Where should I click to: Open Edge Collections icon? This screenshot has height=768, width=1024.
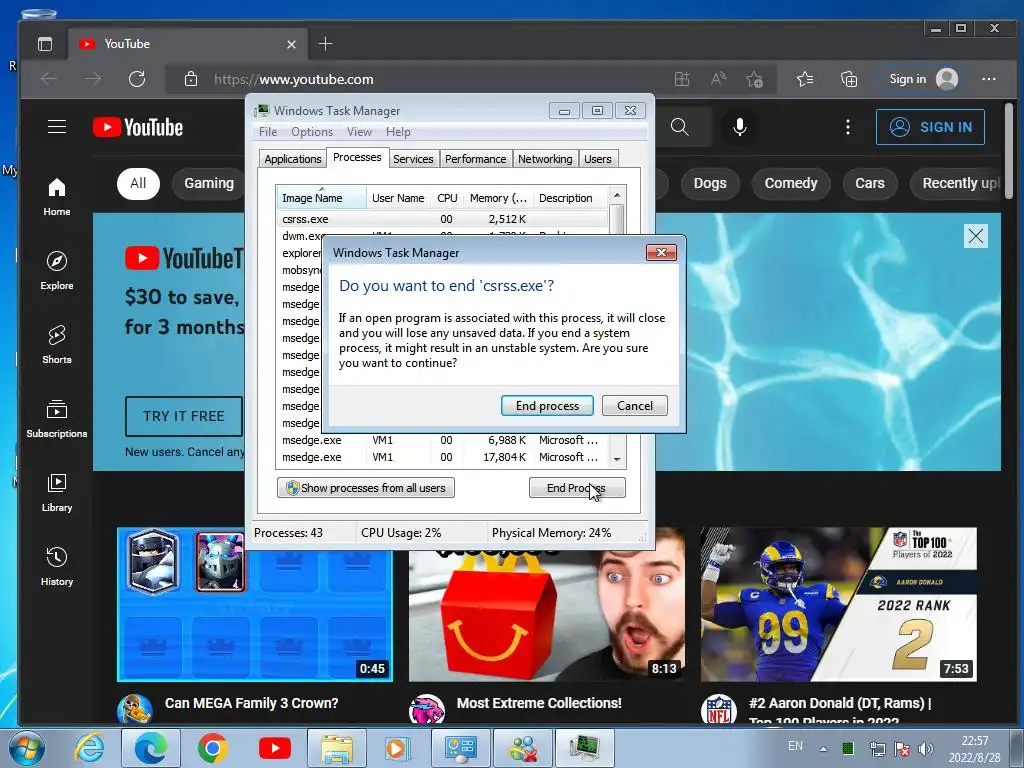[x=848, y=79]
